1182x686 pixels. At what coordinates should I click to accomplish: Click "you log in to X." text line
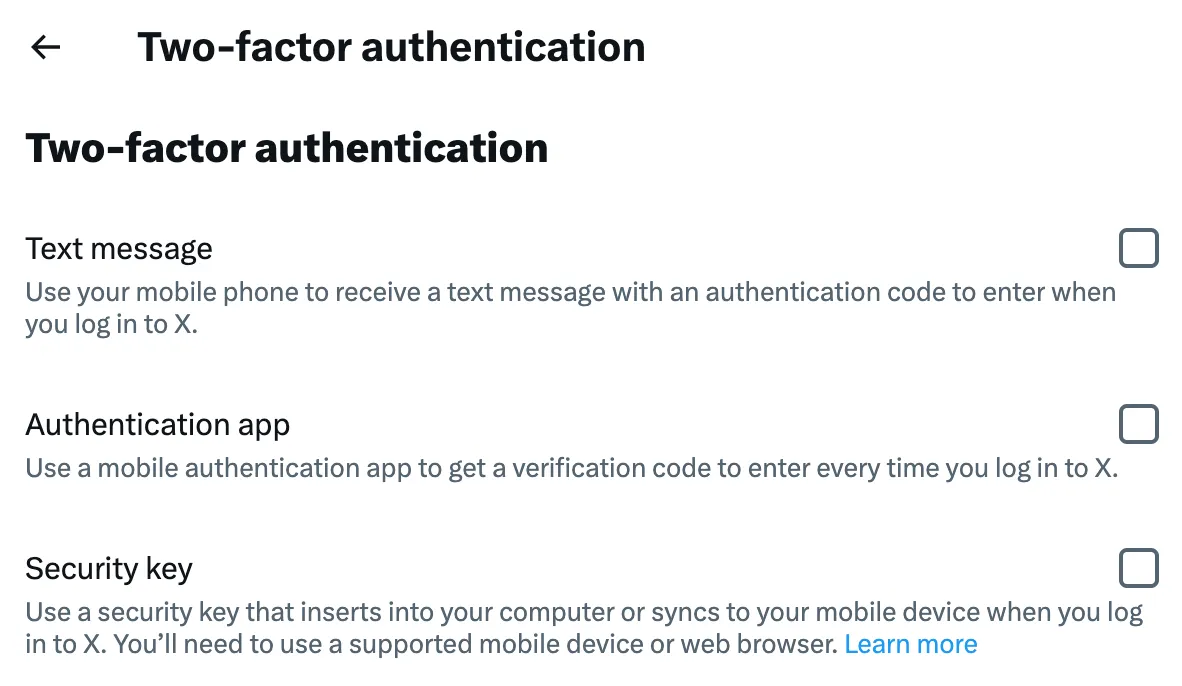click(x=111, y=325)
